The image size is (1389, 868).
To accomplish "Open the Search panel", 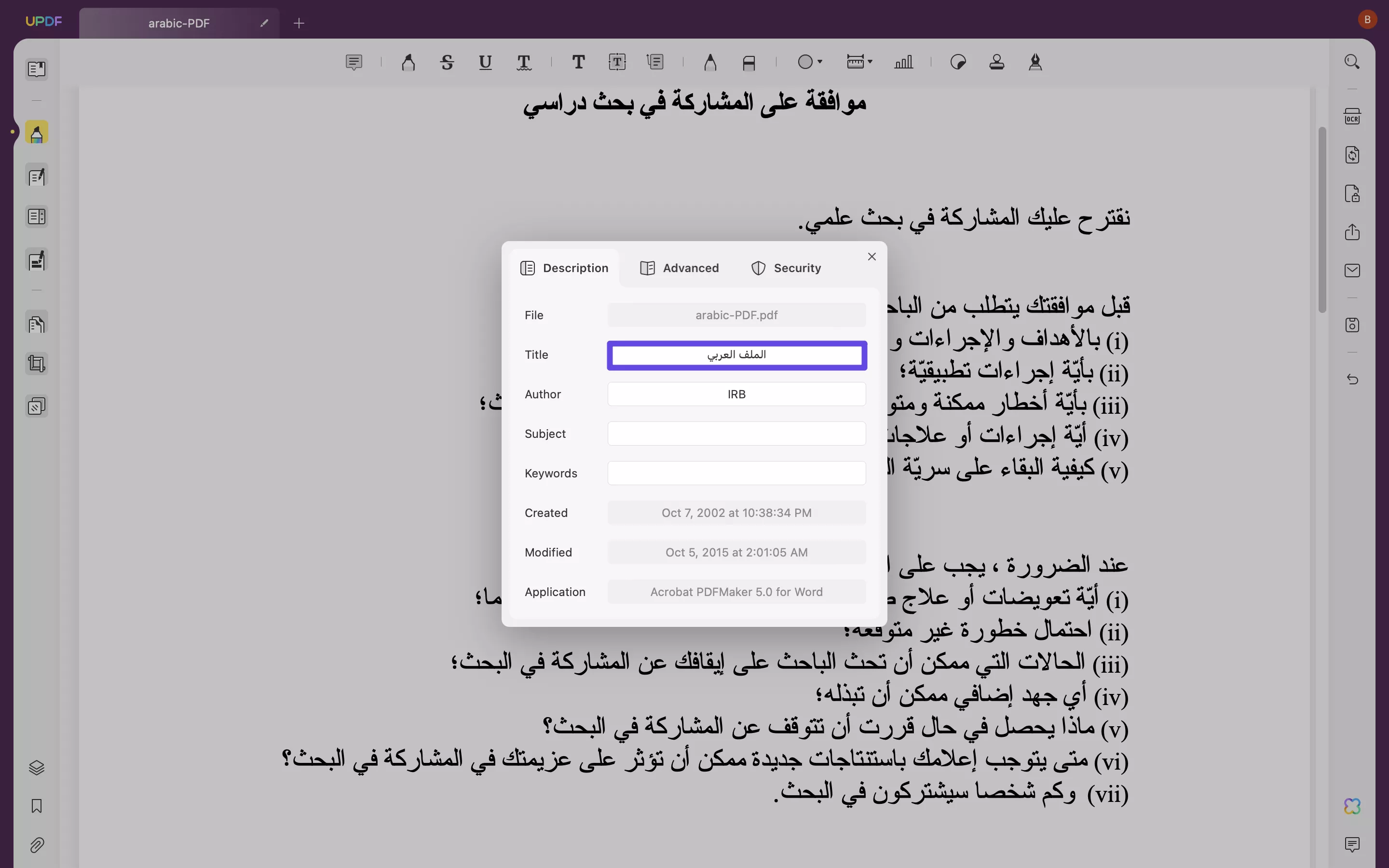I will tap(1352, 61).
